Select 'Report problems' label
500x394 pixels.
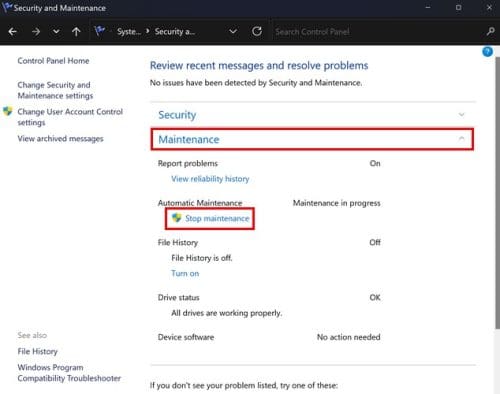(188, 163)
